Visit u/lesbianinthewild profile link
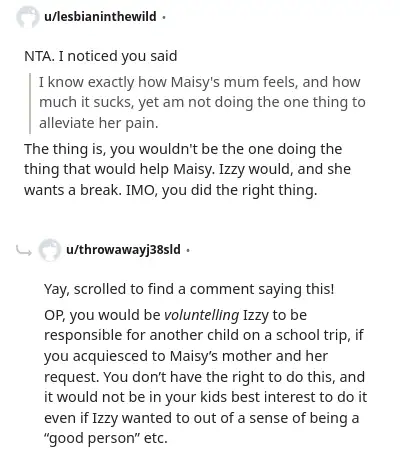The image size is (400, 474). (100, 16)
